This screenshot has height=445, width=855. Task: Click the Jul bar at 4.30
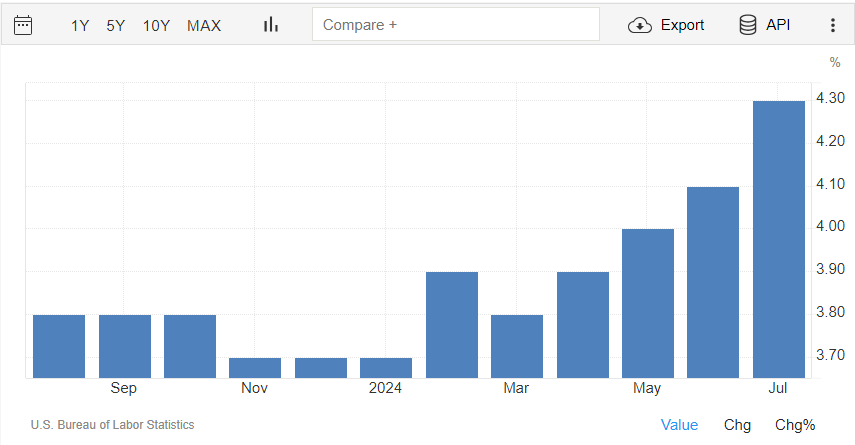point(779,239)
